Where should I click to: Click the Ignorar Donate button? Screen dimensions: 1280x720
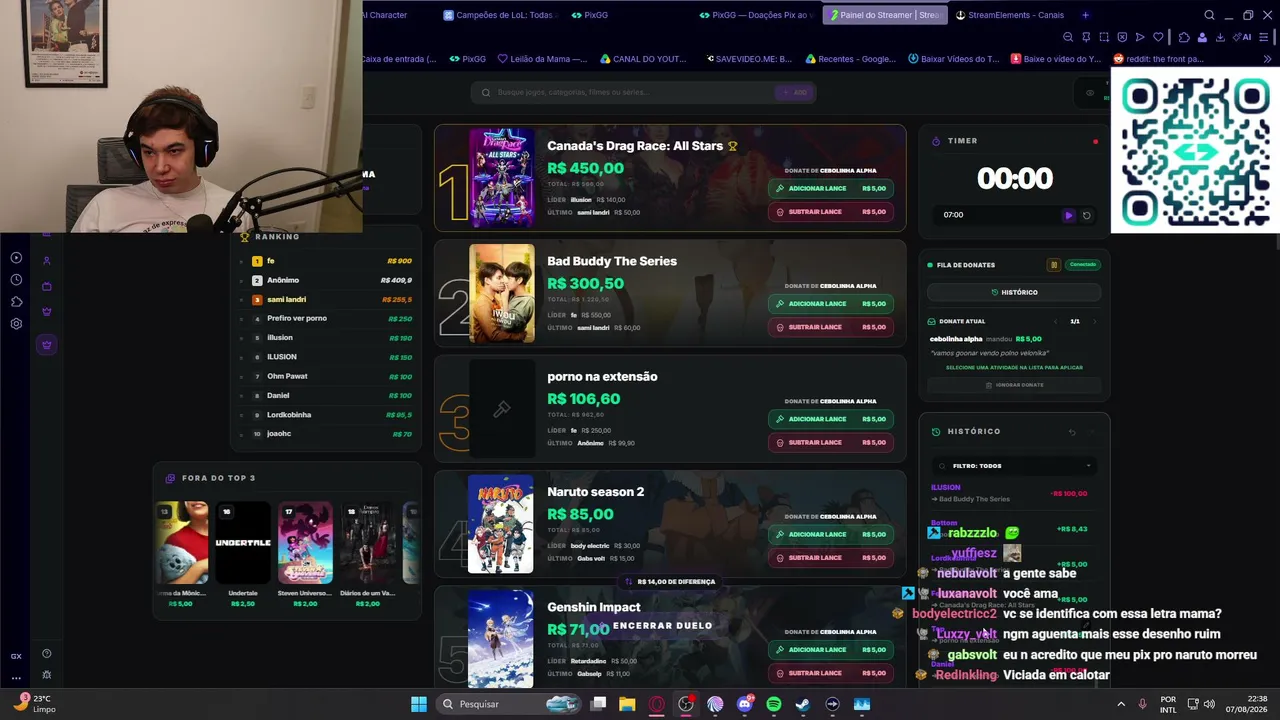1014,385
